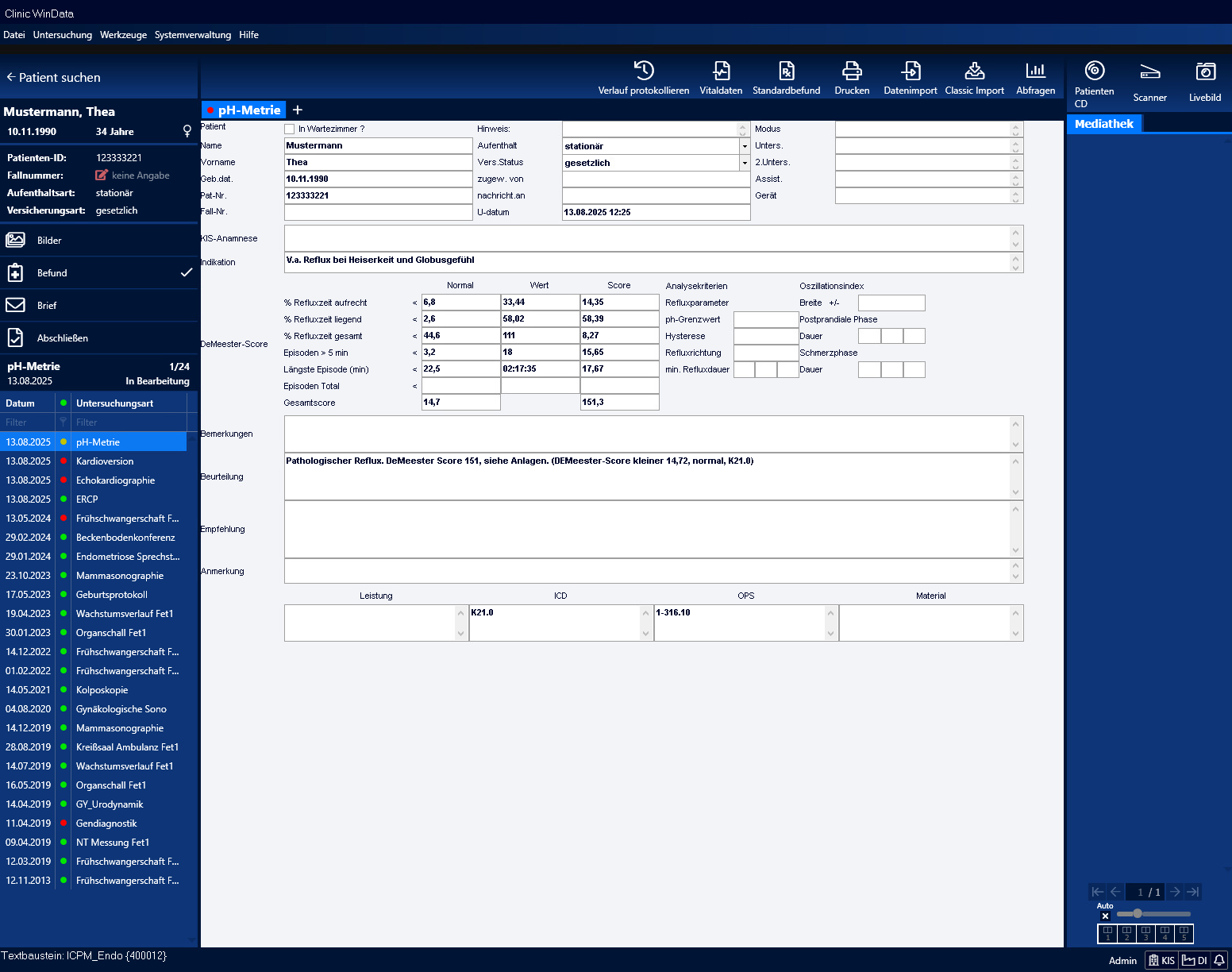Open the Datei menu
The width and height of the screenshot is (1232, 972).
click(x=14, y=35)
